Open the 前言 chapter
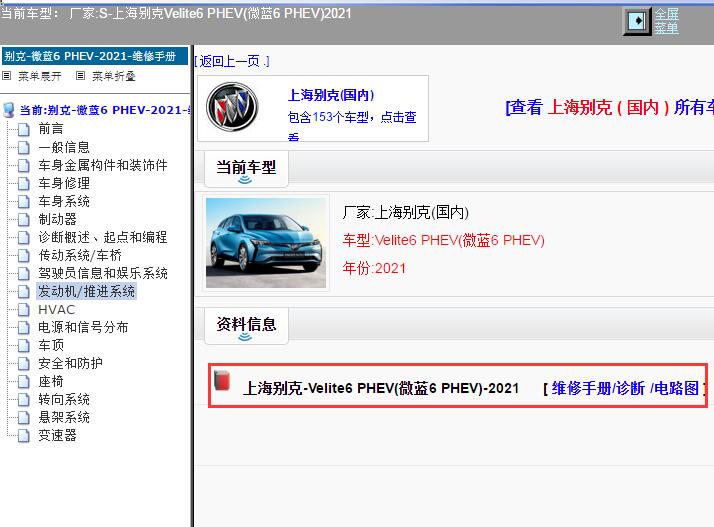 (51, 129)
